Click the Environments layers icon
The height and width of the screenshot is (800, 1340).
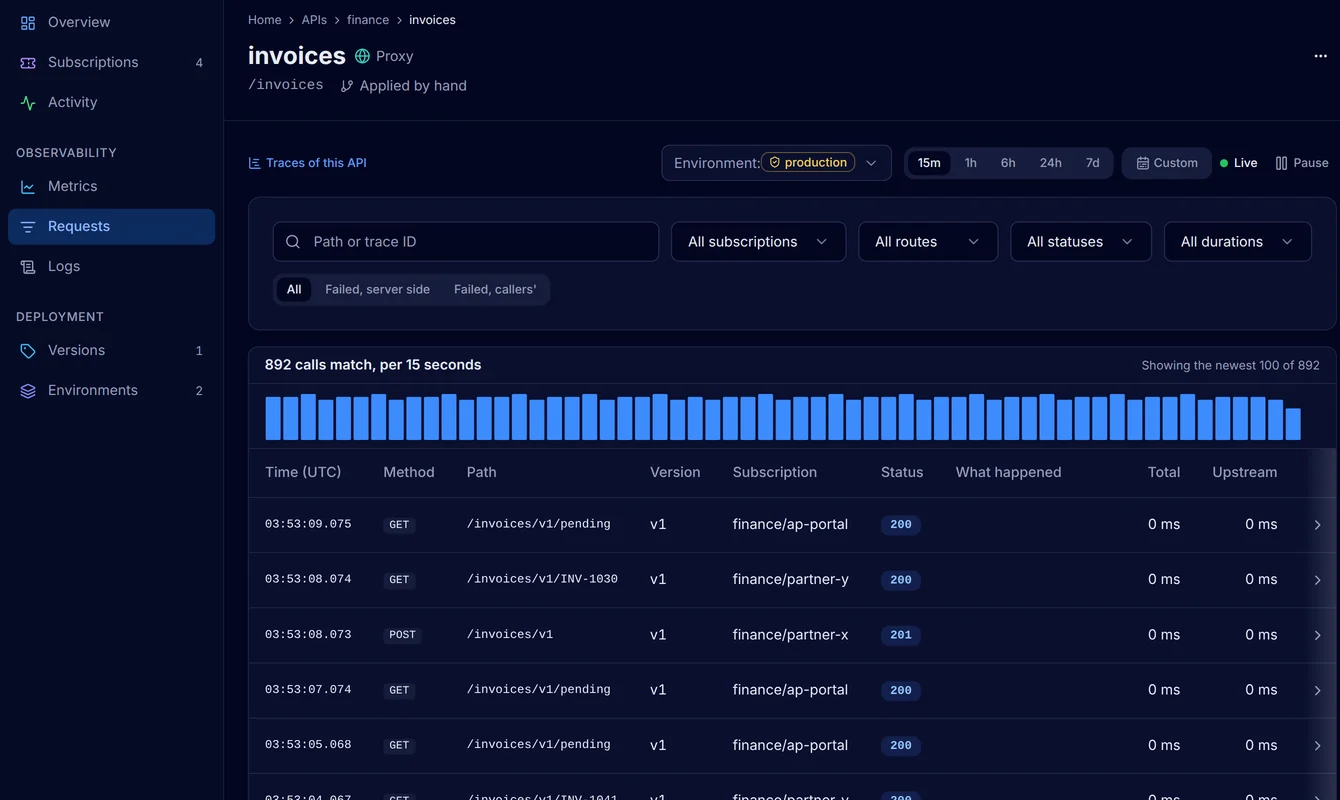point(28,390)
